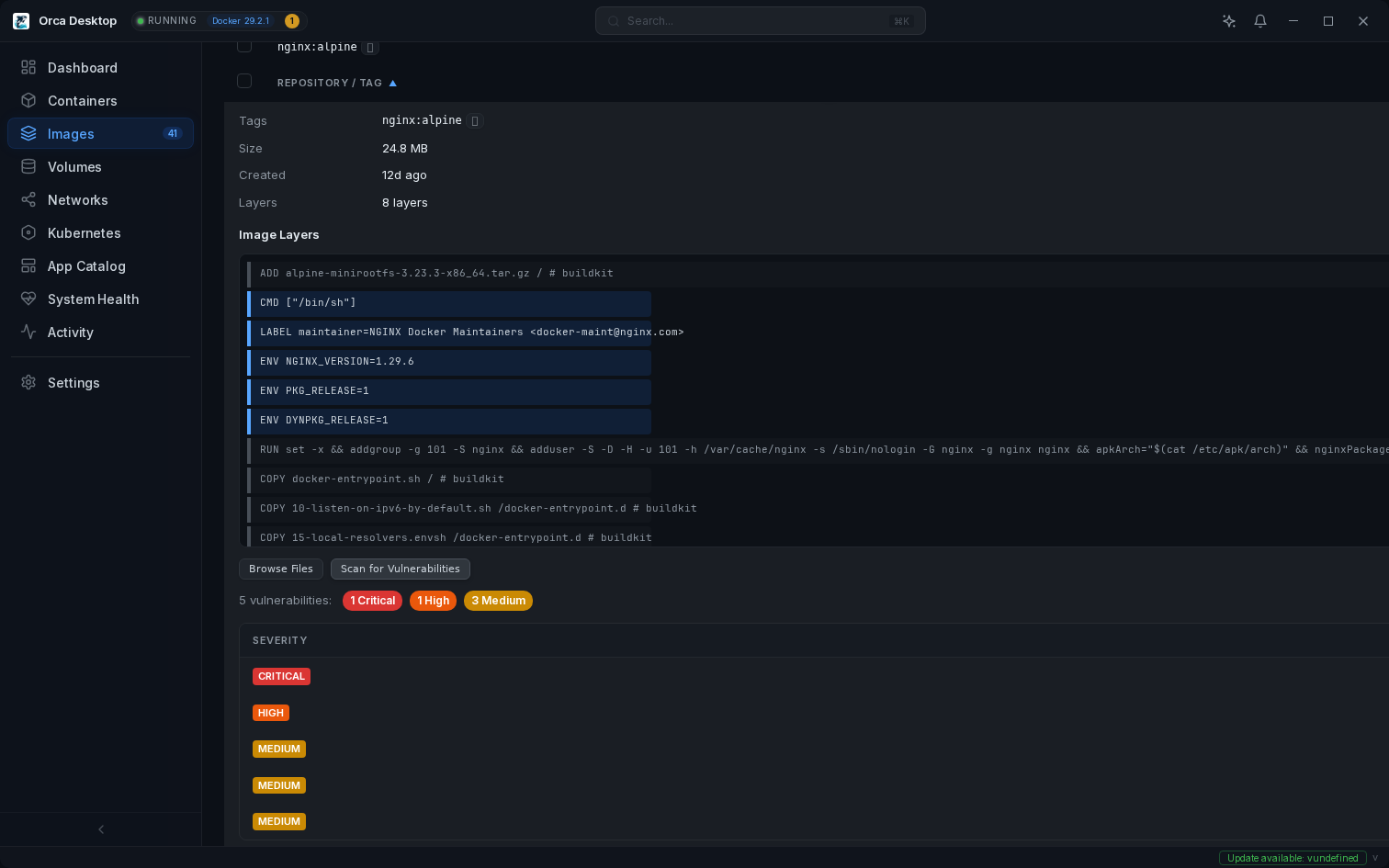
Task: Open the AI sparkle assistant icon
Action: [1229, 20]
